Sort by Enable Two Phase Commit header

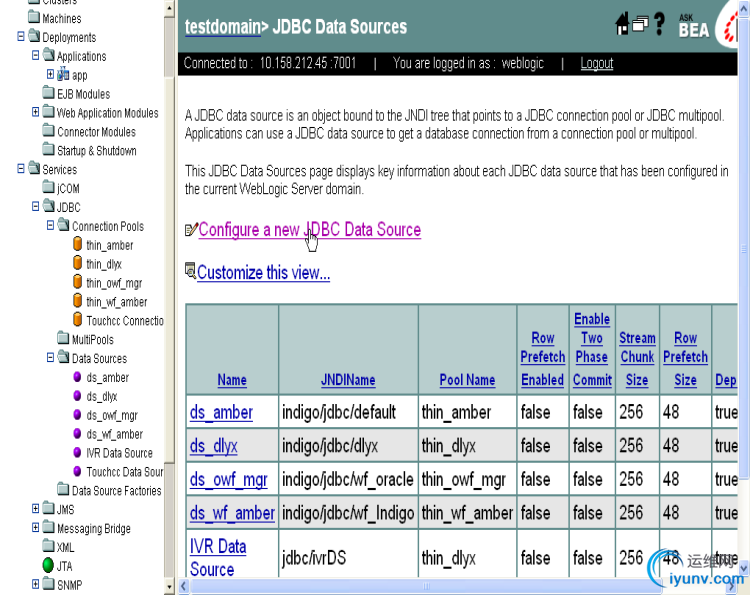coord(592,349)
